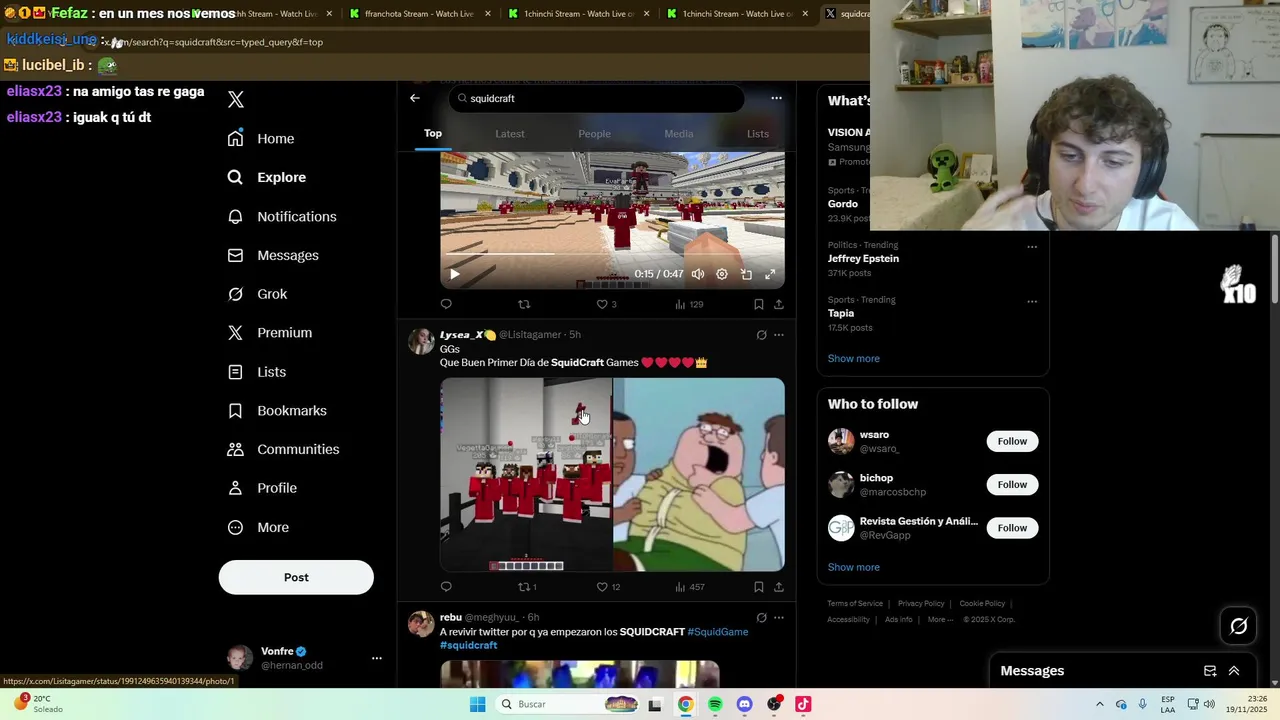Image resolution: width=1280 pixels, height=720 pixels.
Task: Click the Post button
Action: pos(296,577)
